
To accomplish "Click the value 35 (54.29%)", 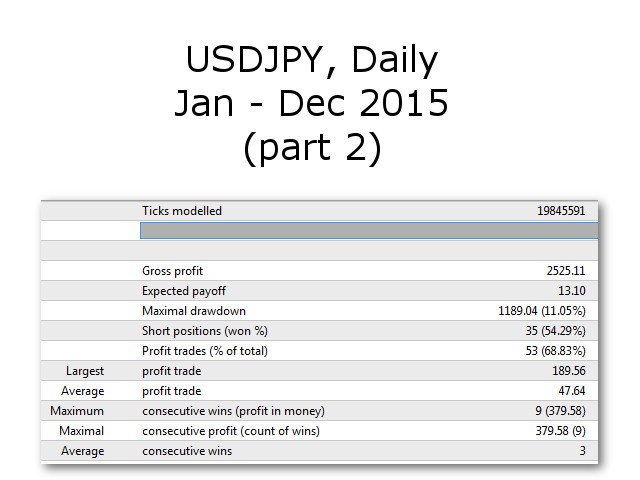I will (x=556, y=331).
